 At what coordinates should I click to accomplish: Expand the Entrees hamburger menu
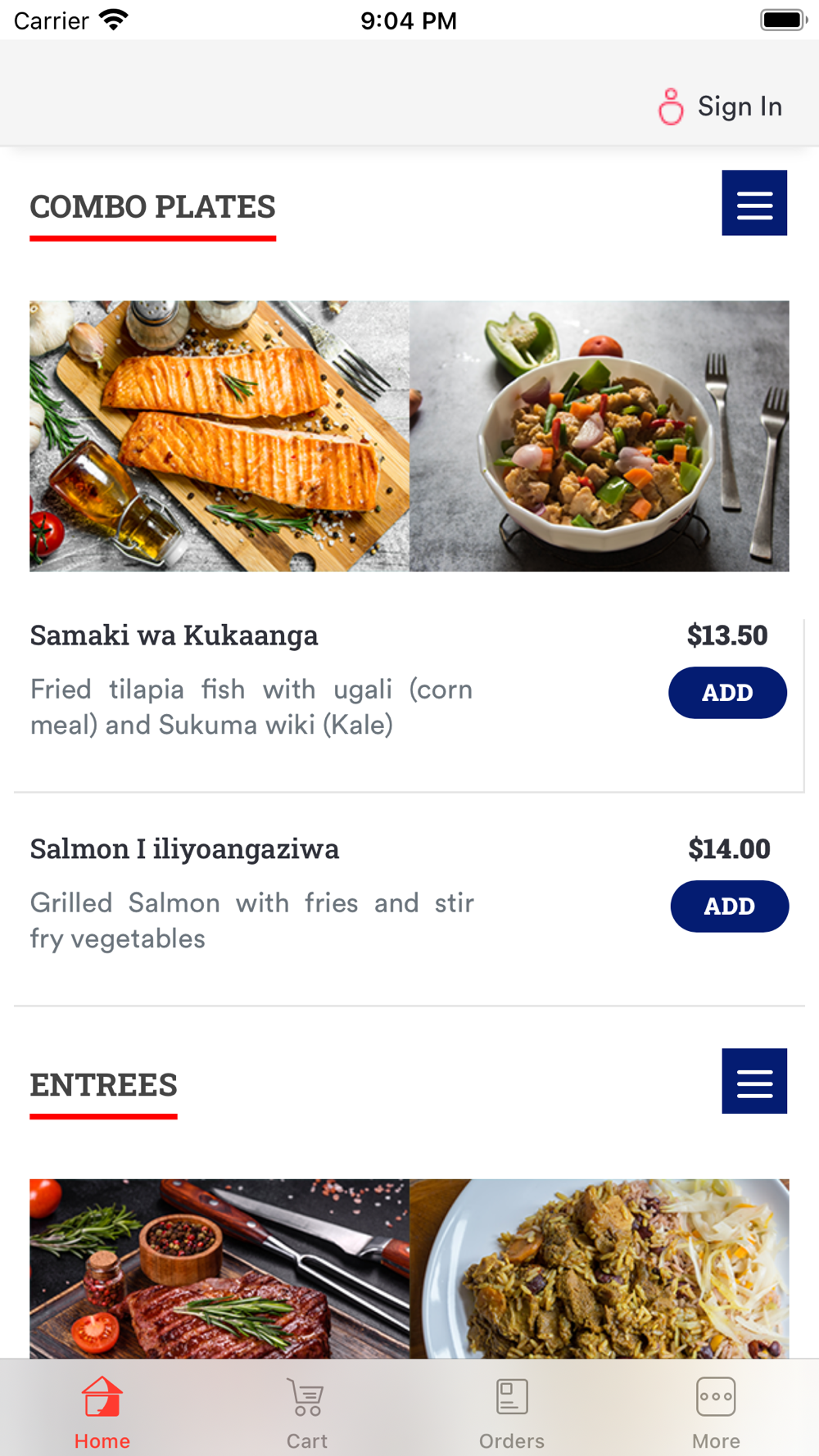pos(754,1081)
